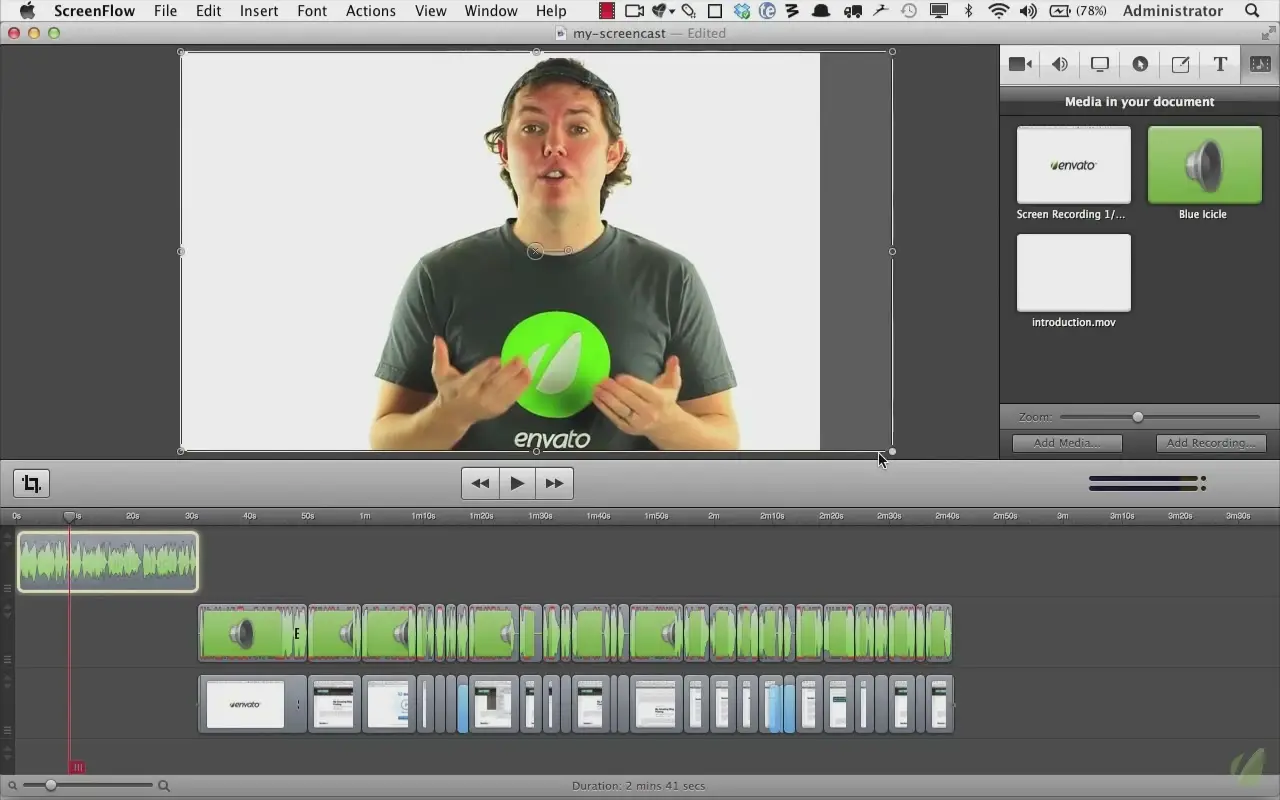Click top-left resize handle of canvas selection

pos(181,52)
